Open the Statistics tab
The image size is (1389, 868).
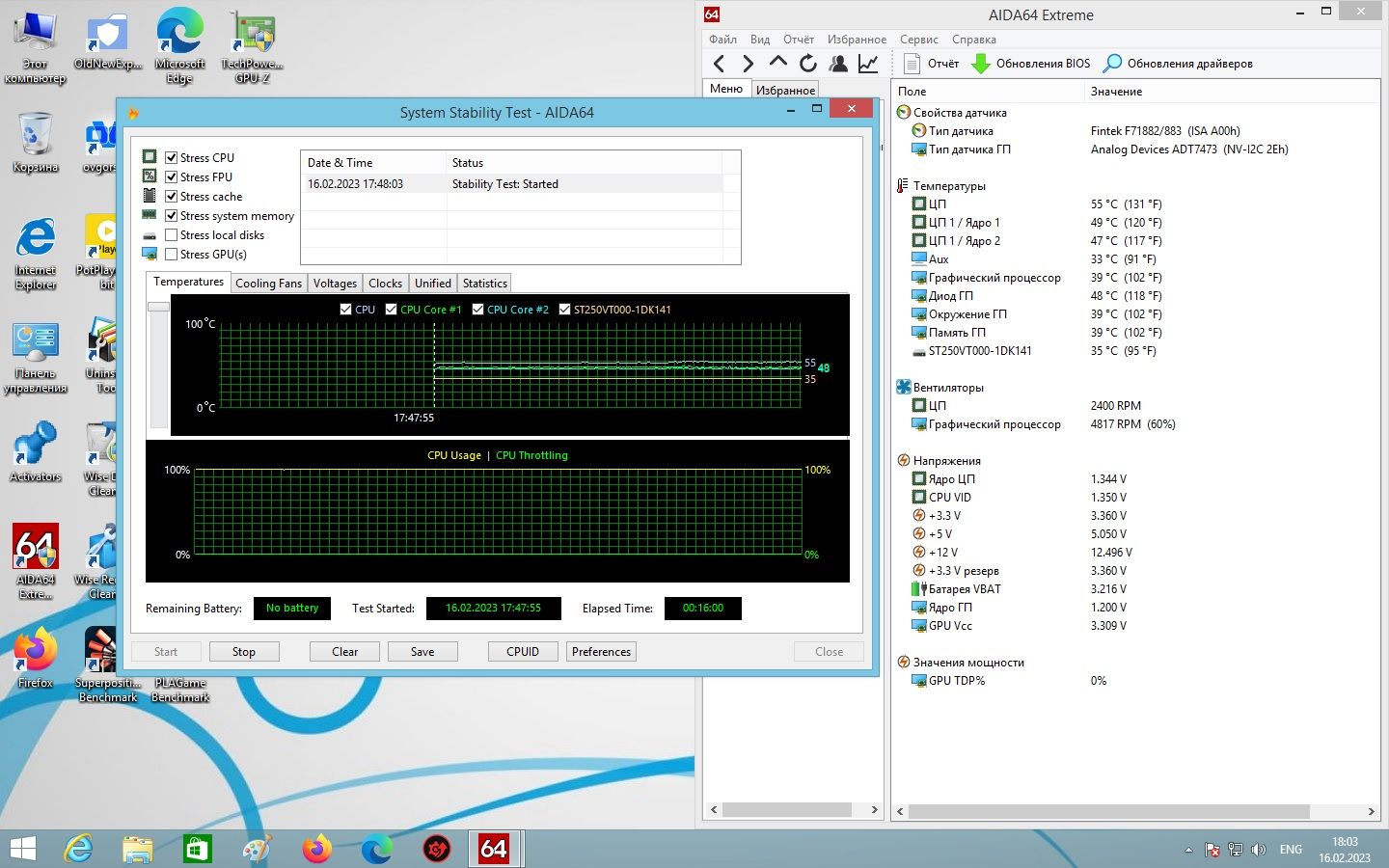tap(484, 284)
